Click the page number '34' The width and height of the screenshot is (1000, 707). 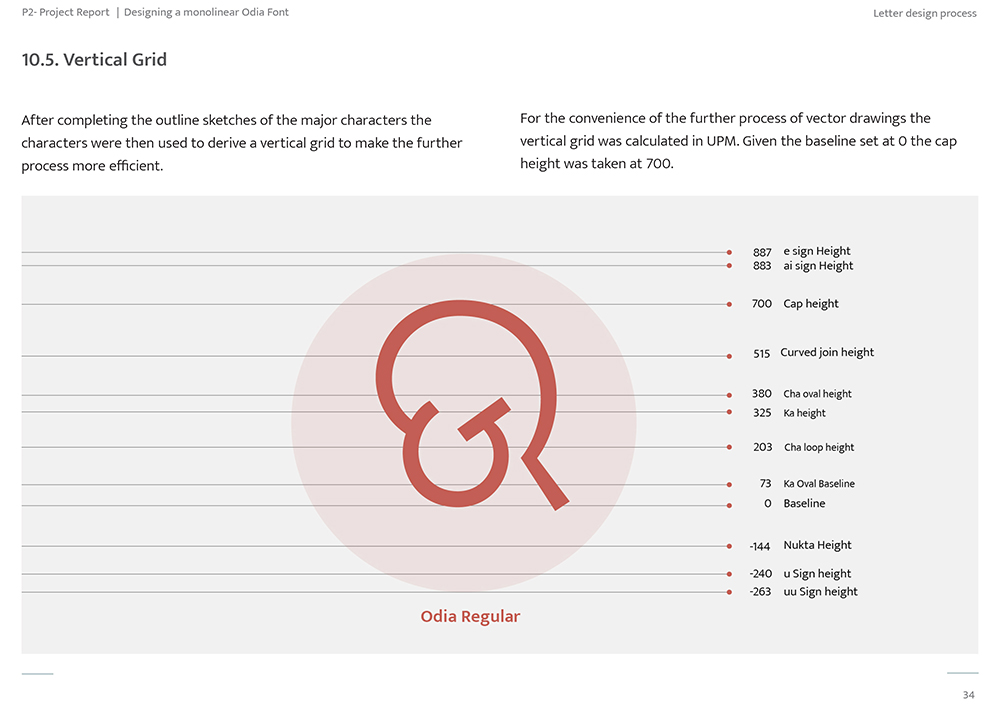click(x=969, y=695)
